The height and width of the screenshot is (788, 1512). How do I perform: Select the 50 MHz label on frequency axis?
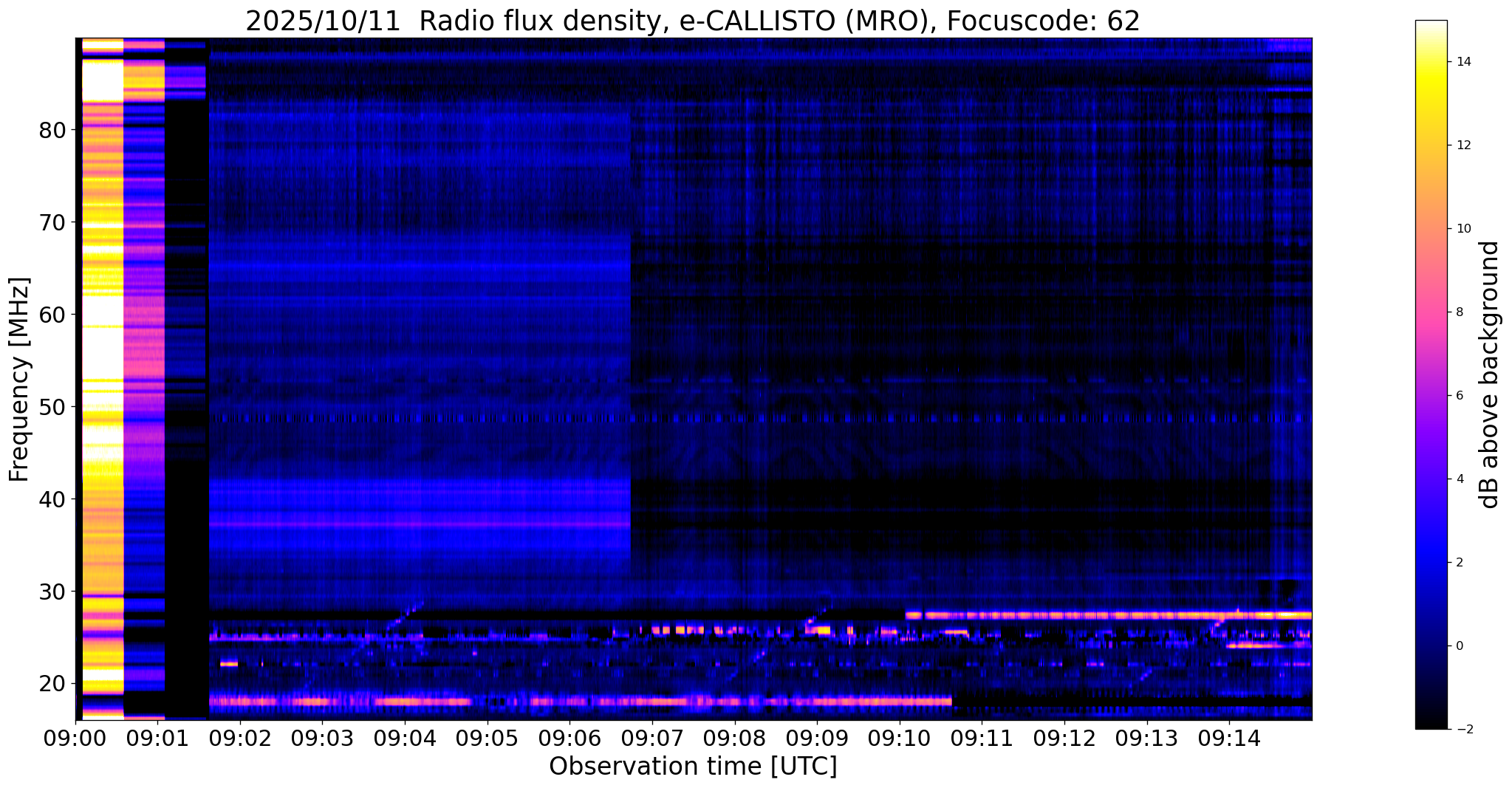[x=52, y=407]
